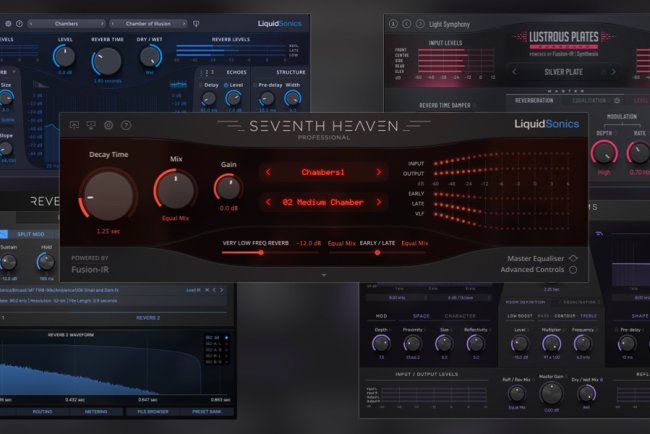Toggle the Structure Pre-delay checkbox
Viewport: 650px width, 434px height.
coord(254,85)
